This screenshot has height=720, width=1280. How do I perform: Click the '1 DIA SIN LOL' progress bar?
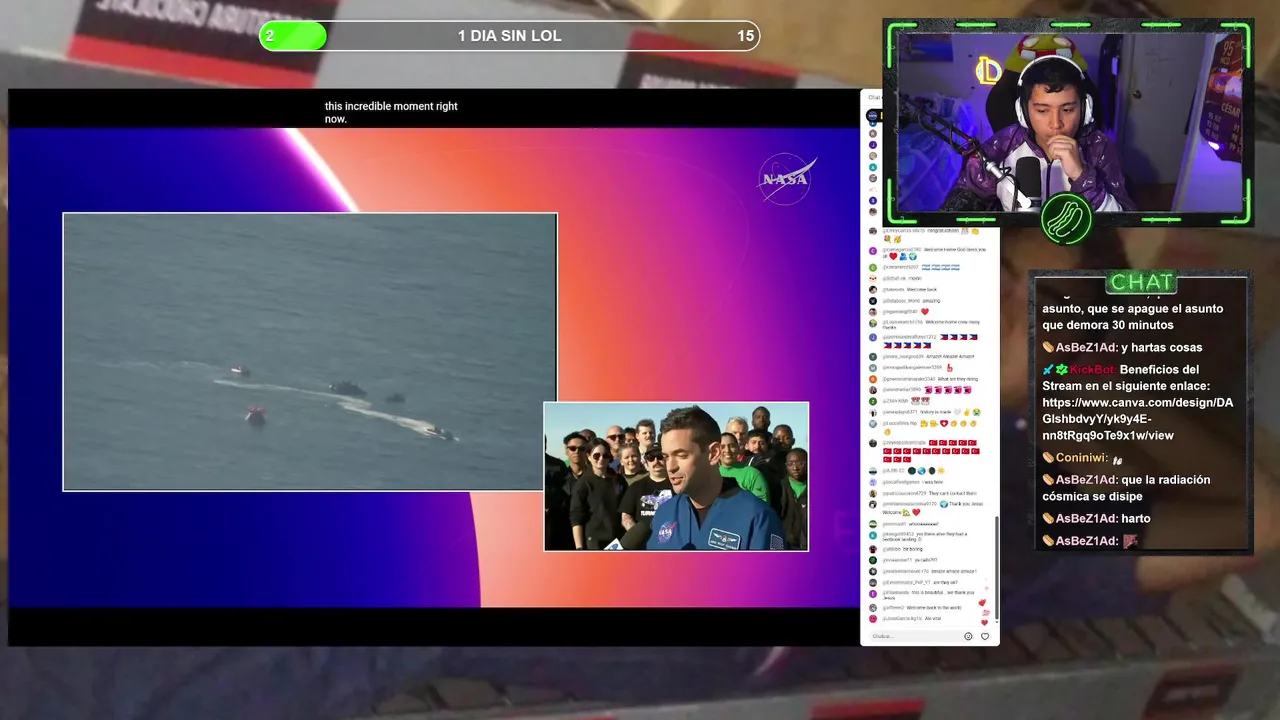coord(509,36)
